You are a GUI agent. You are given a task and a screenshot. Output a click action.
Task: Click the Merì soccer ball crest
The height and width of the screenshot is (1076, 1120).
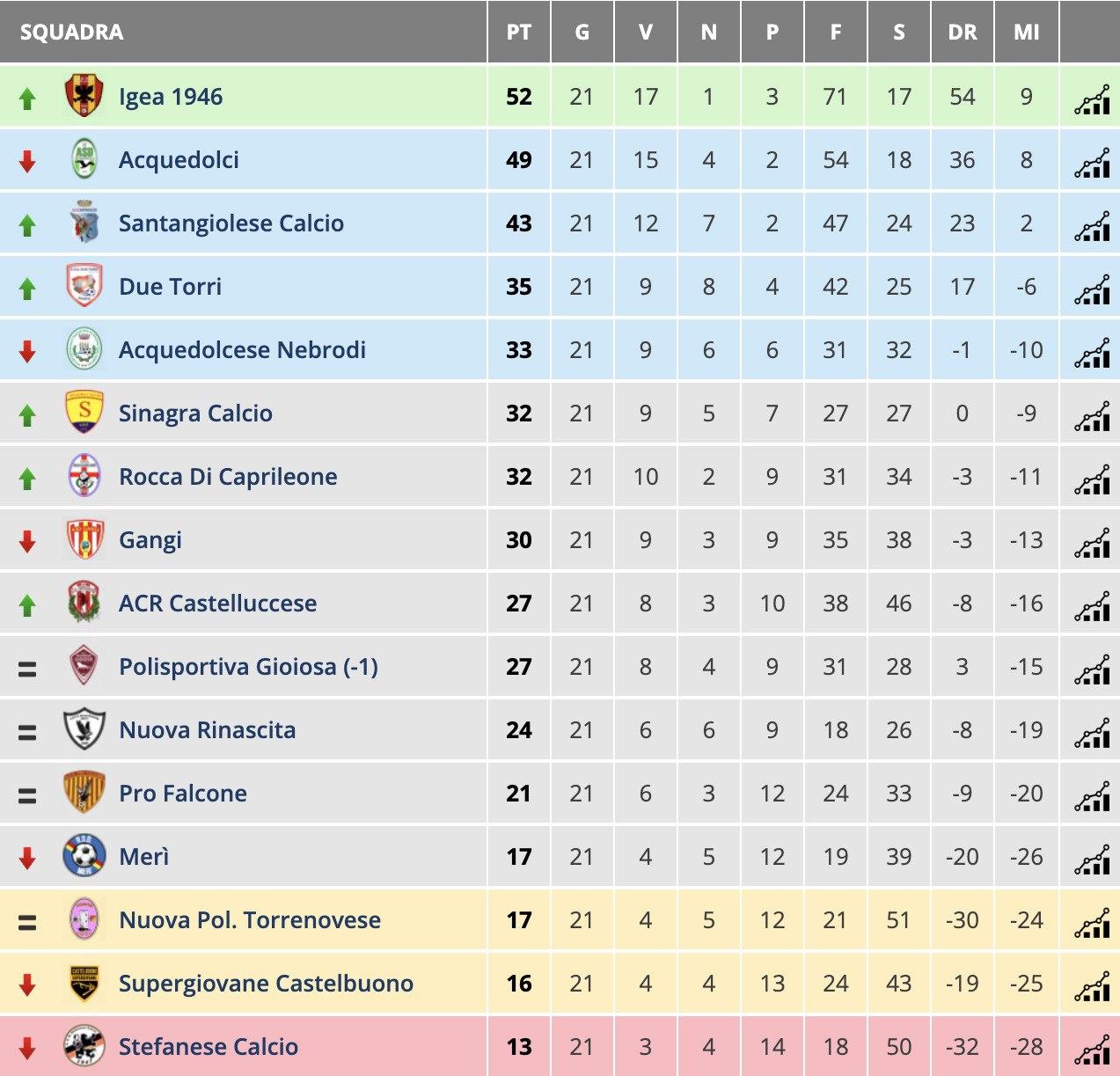point(84,856)
